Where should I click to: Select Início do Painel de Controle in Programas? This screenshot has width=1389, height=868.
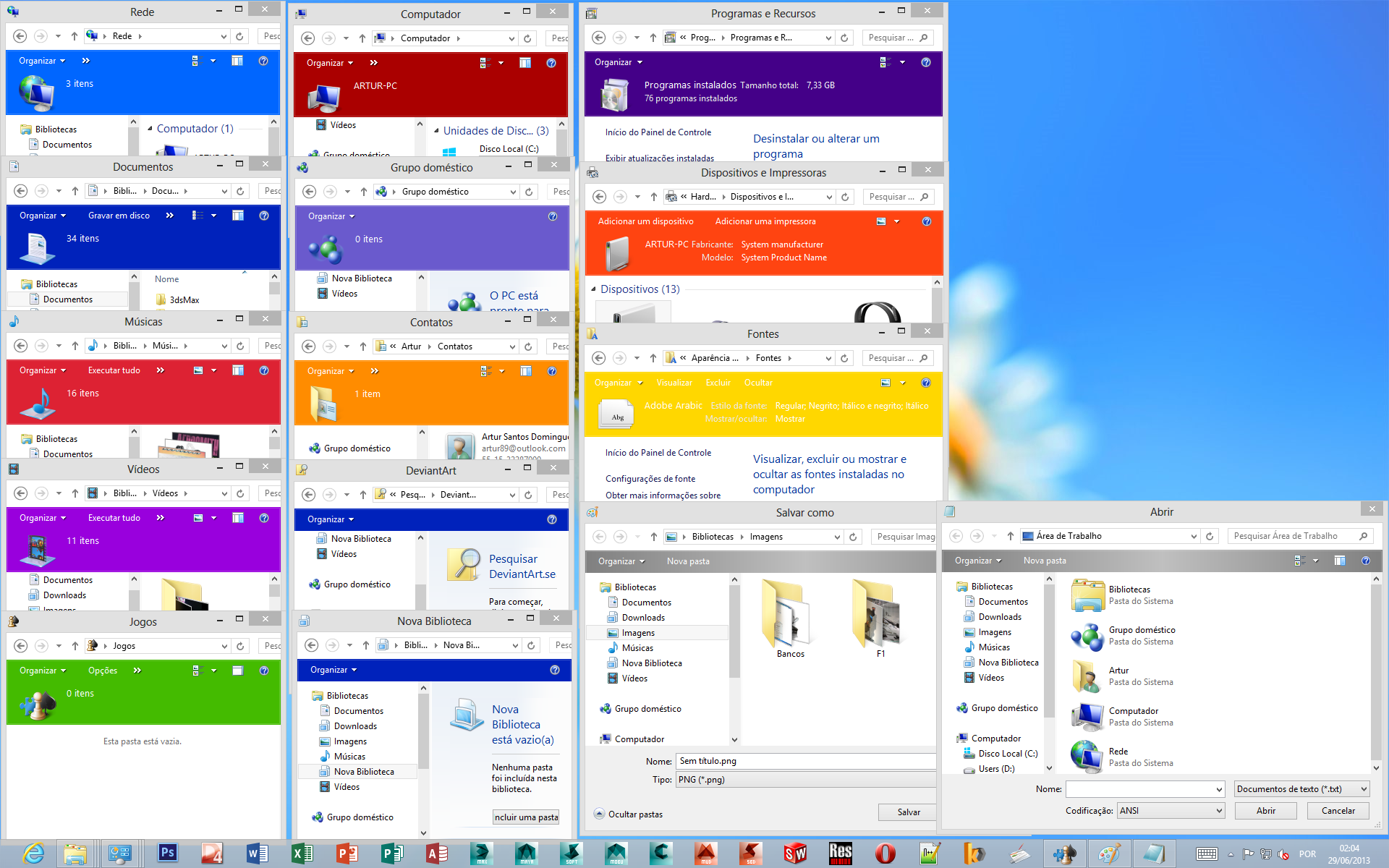657,132
